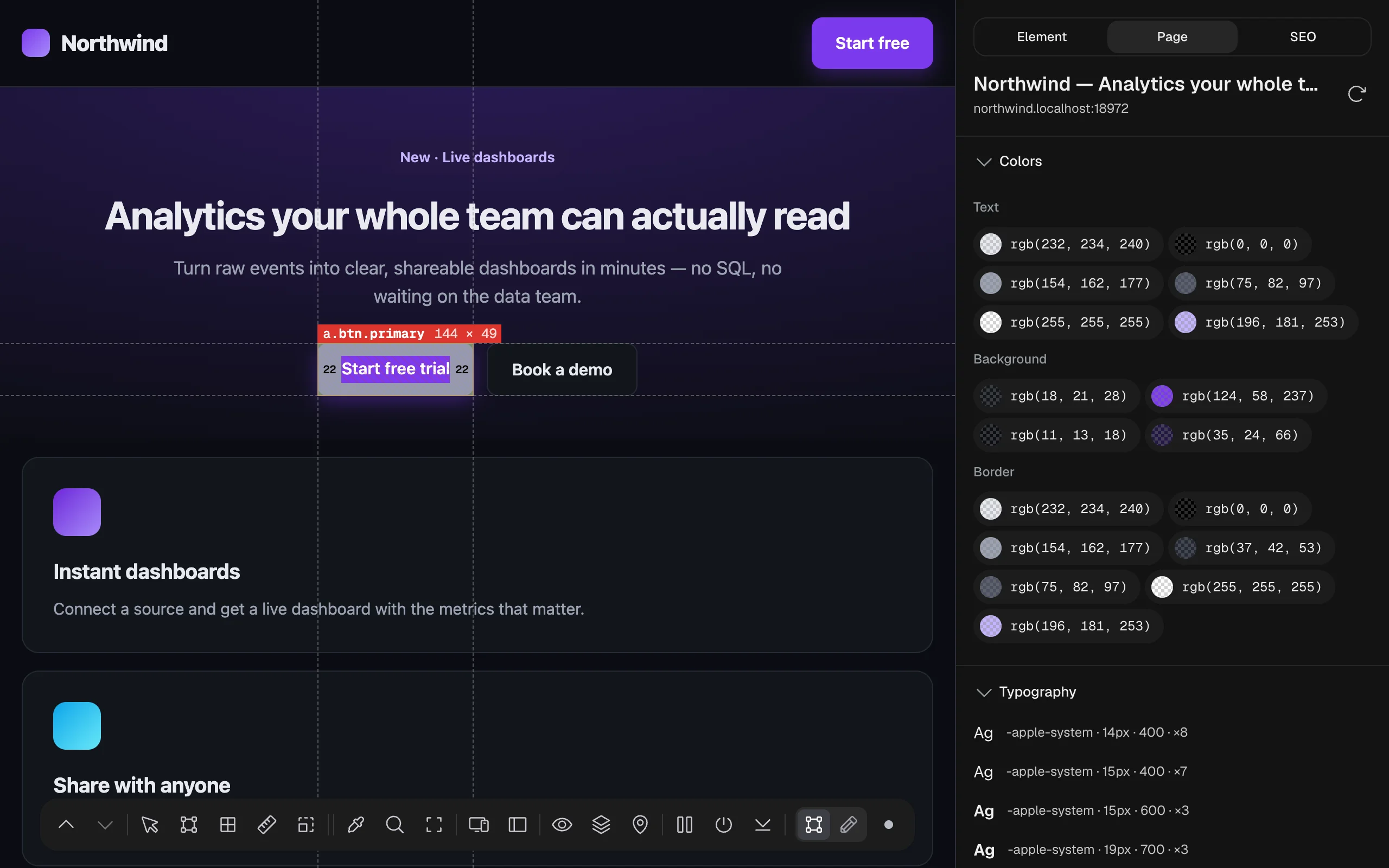1389x868 pixels.
Task: Click the Start free trial button
Action: pos(396,369)
